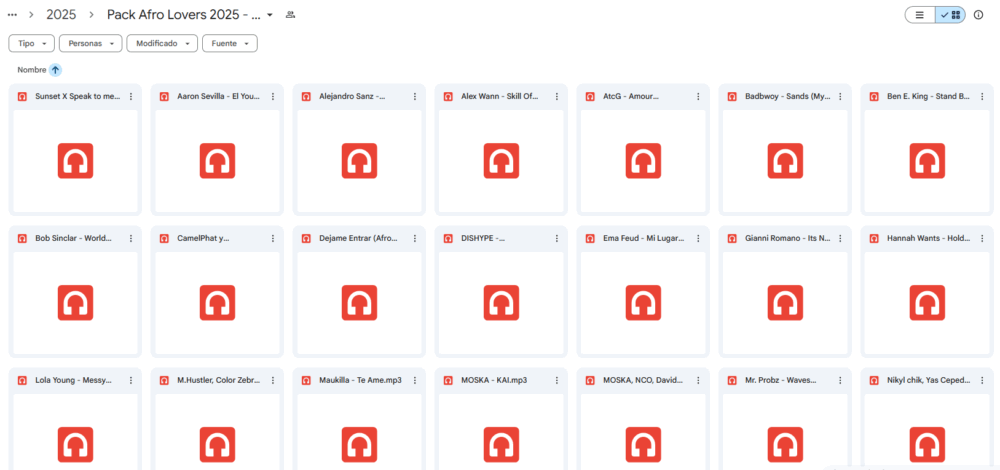The image size is (1000, 470).
Task: Open more options for Aaron Sevilla file
Action: pos(273,96)
